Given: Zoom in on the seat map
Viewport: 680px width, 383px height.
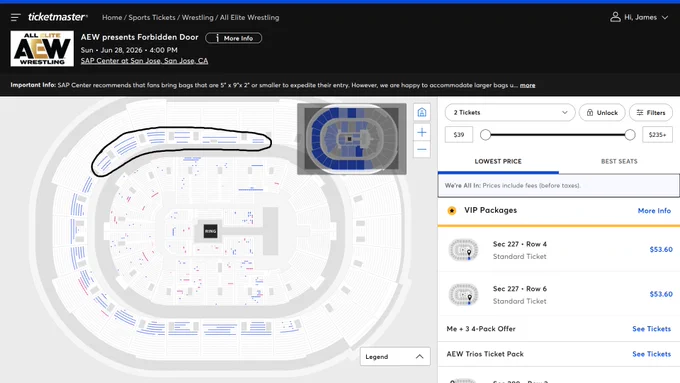Looking at the screenshot, I should point(422,132).
